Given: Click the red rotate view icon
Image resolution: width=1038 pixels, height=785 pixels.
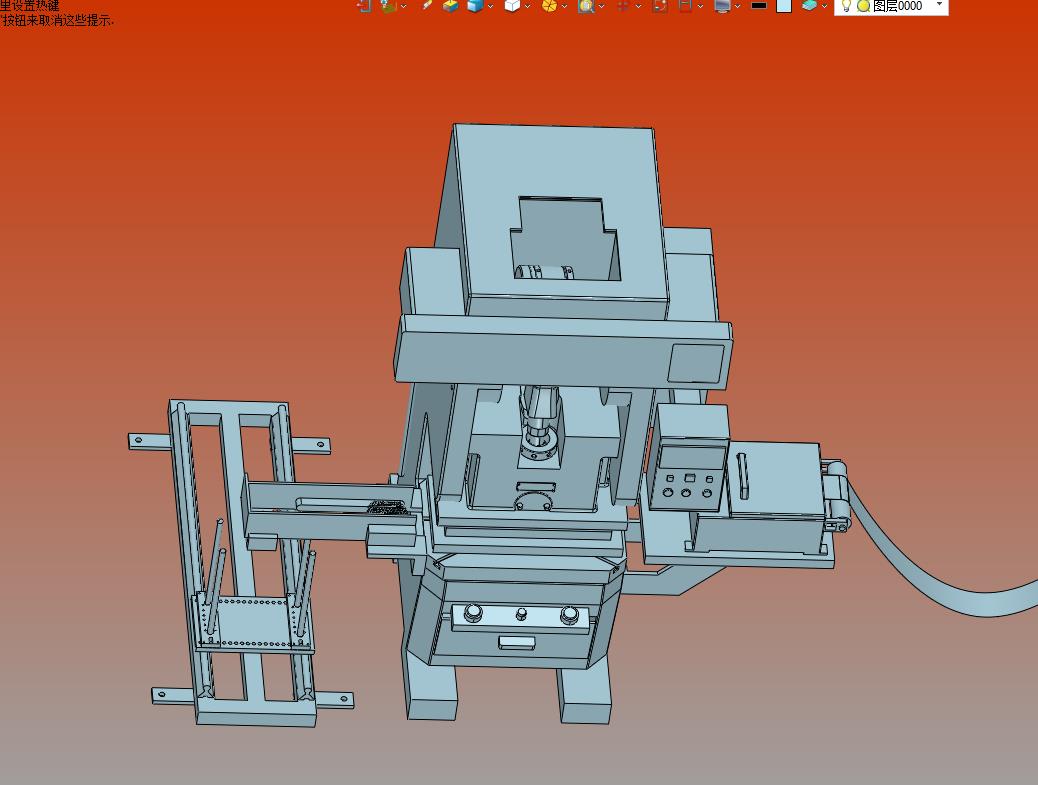Looking at the screenshot, I should [660, 6].
